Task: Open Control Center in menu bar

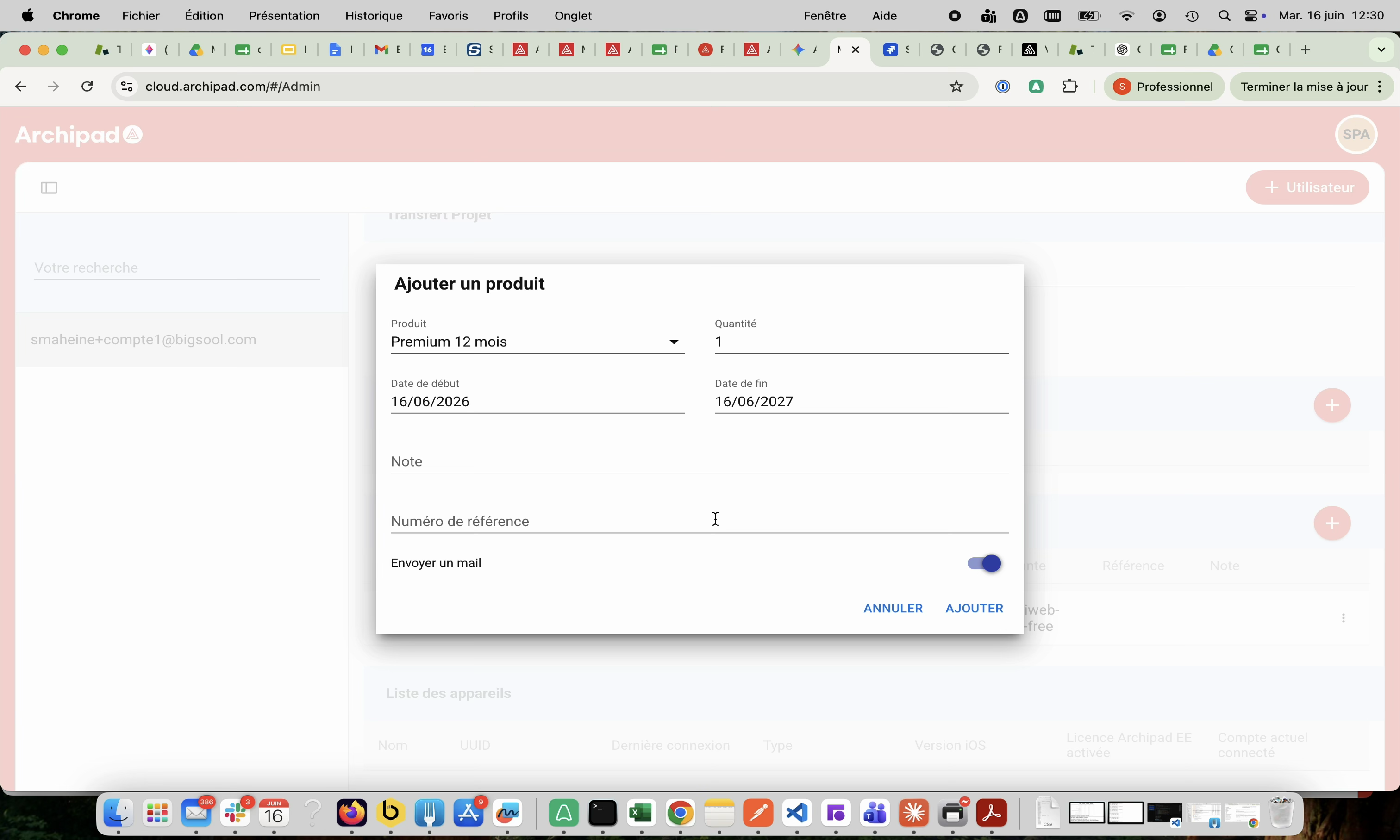Action: click(1251, 16)
